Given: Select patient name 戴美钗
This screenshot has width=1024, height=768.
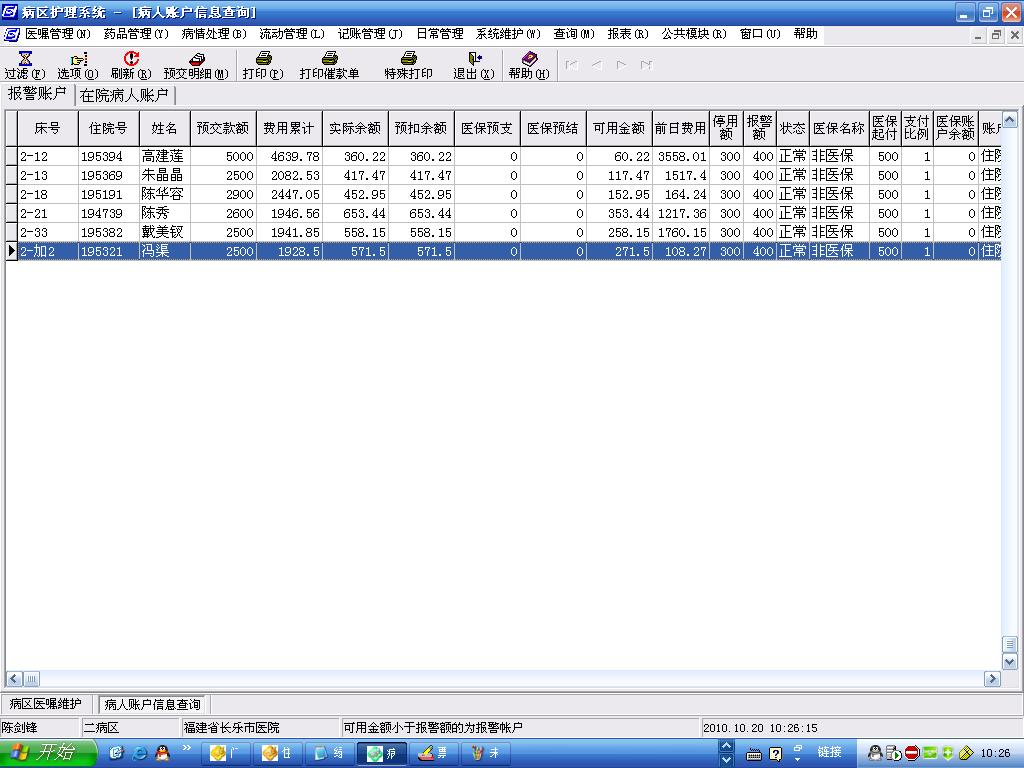Looking at the screenshot, I should coord(165,232).
